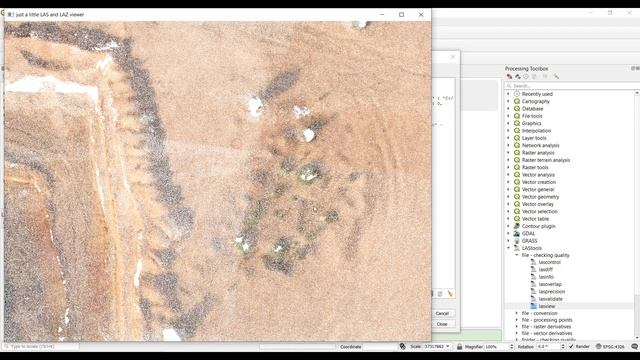Toggle the Render checkbox in status bar
The height and width of the screenshot is (360, 640).
pos(571,347)
